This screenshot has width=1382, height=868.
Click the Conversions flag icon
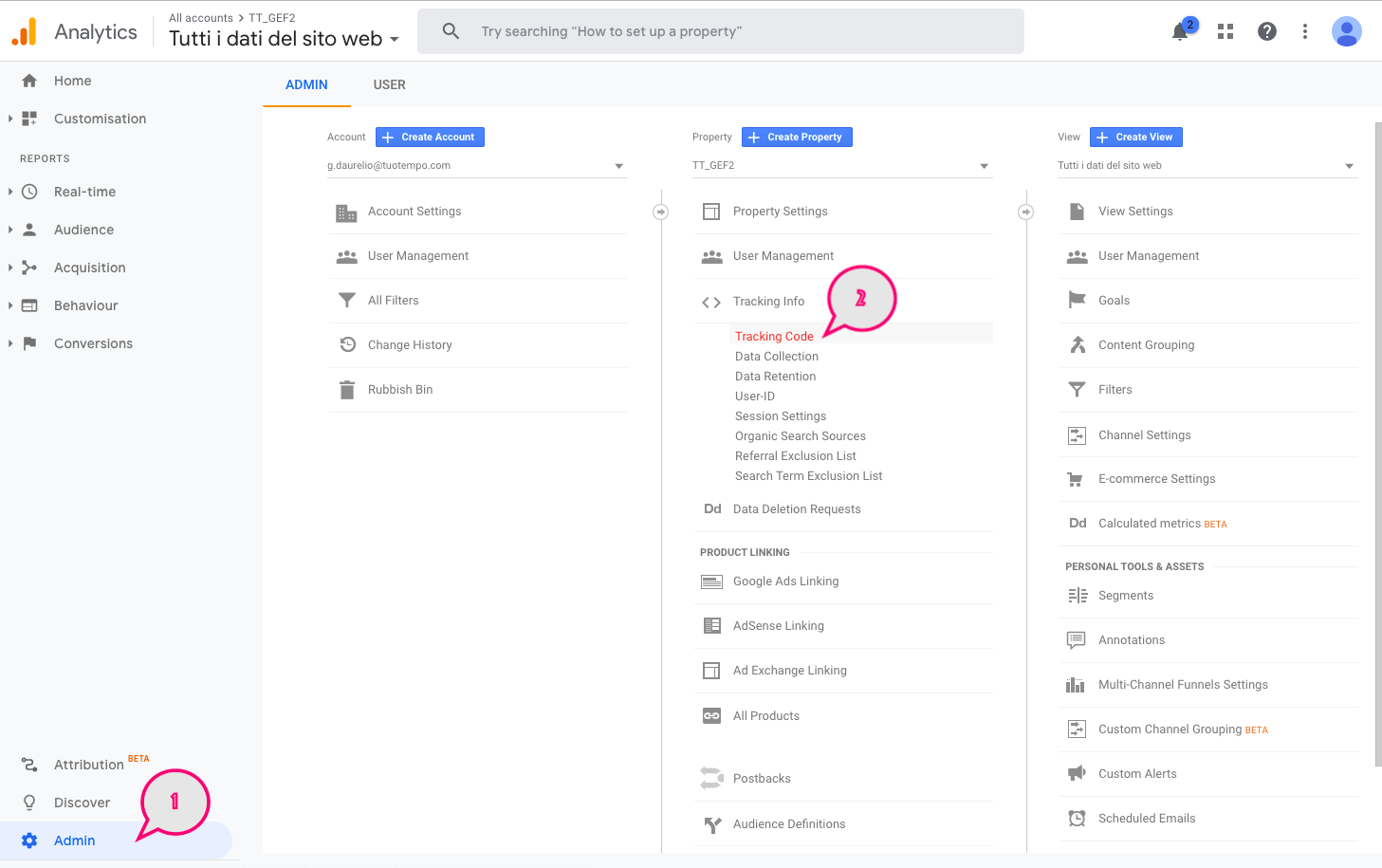coord(29,343)
